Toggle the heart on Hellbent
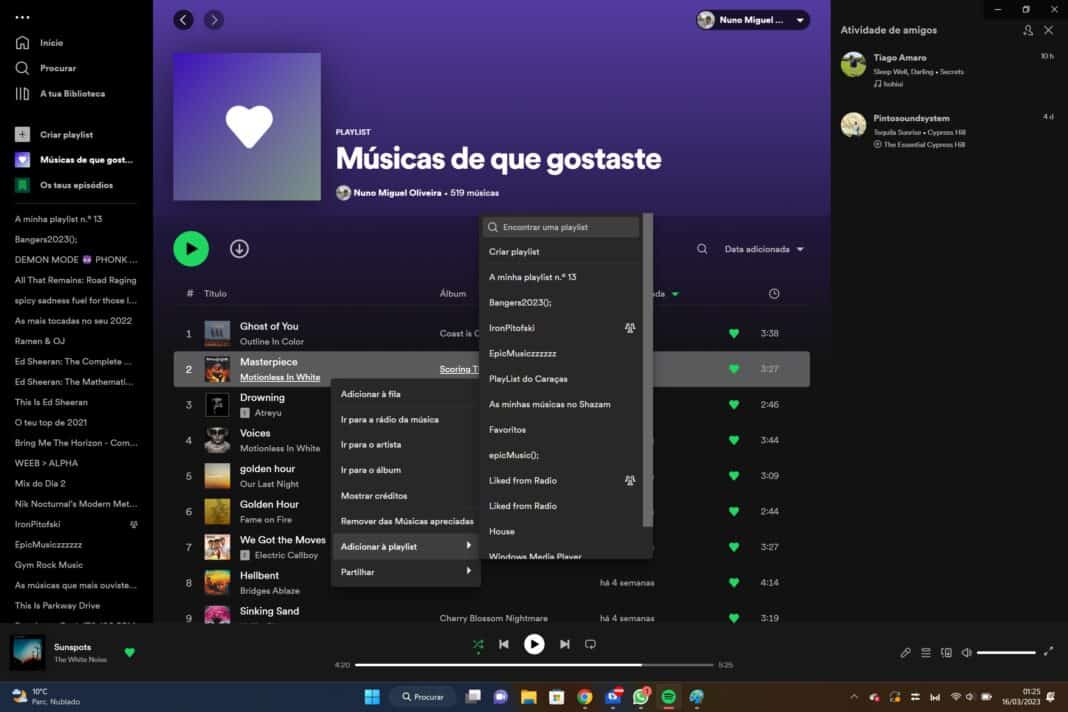1068x712 pixels. [x=734, y=583]
